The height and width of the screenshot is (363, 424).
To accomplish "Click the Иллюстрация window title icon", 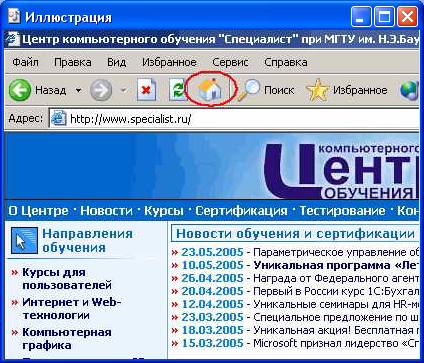I will pos(14,16).
